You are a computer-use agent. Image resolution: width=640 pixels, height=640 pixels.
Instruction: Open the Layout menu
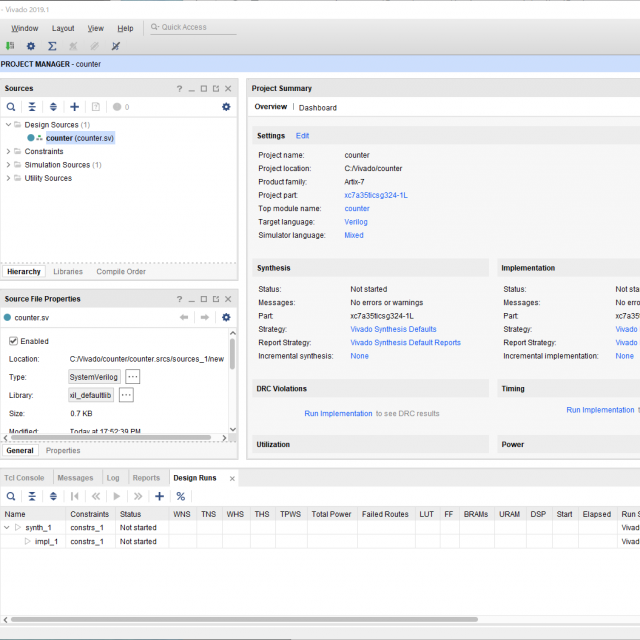point(63,29)
